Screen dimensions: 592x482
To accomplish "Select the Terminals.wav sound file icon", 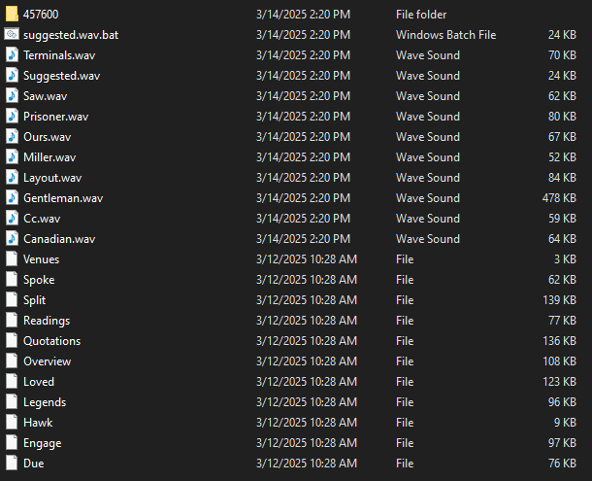I will click(x=12, y=55).
